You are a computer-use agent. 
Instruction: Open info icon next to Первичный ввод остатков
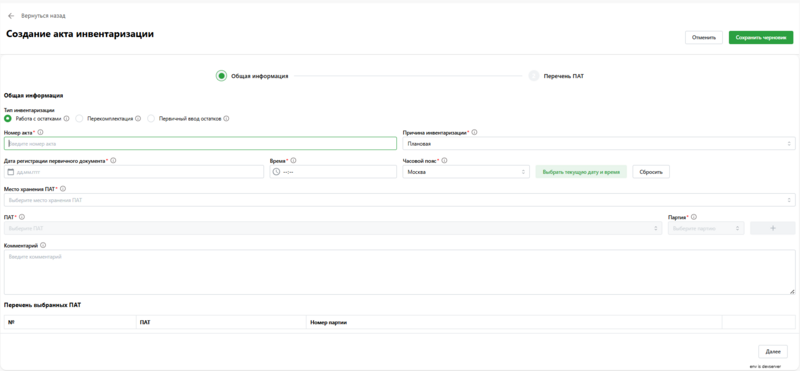(226, 118)
